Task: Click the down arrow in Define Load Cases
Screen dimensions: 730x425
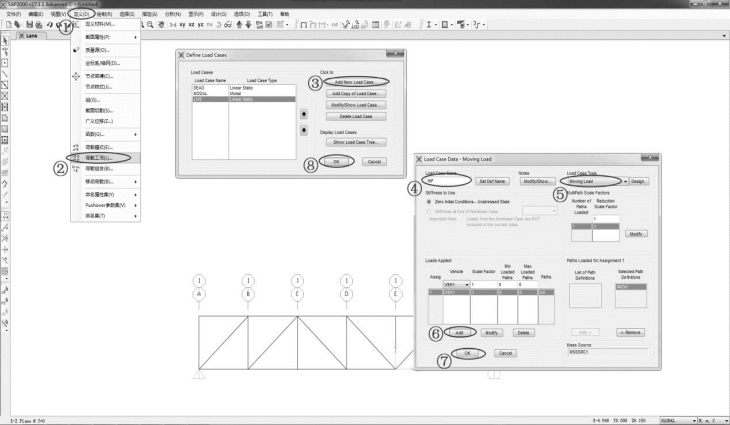Action: click(x=304, y=130)
